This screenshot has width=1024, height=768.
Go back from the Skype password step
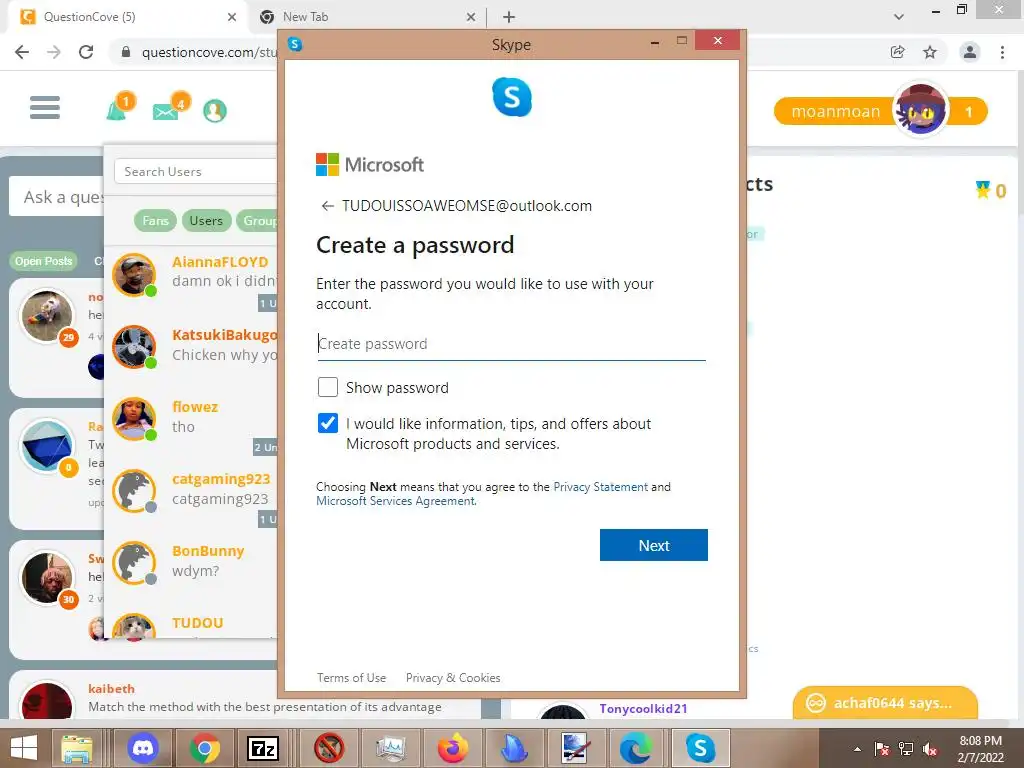327,206
